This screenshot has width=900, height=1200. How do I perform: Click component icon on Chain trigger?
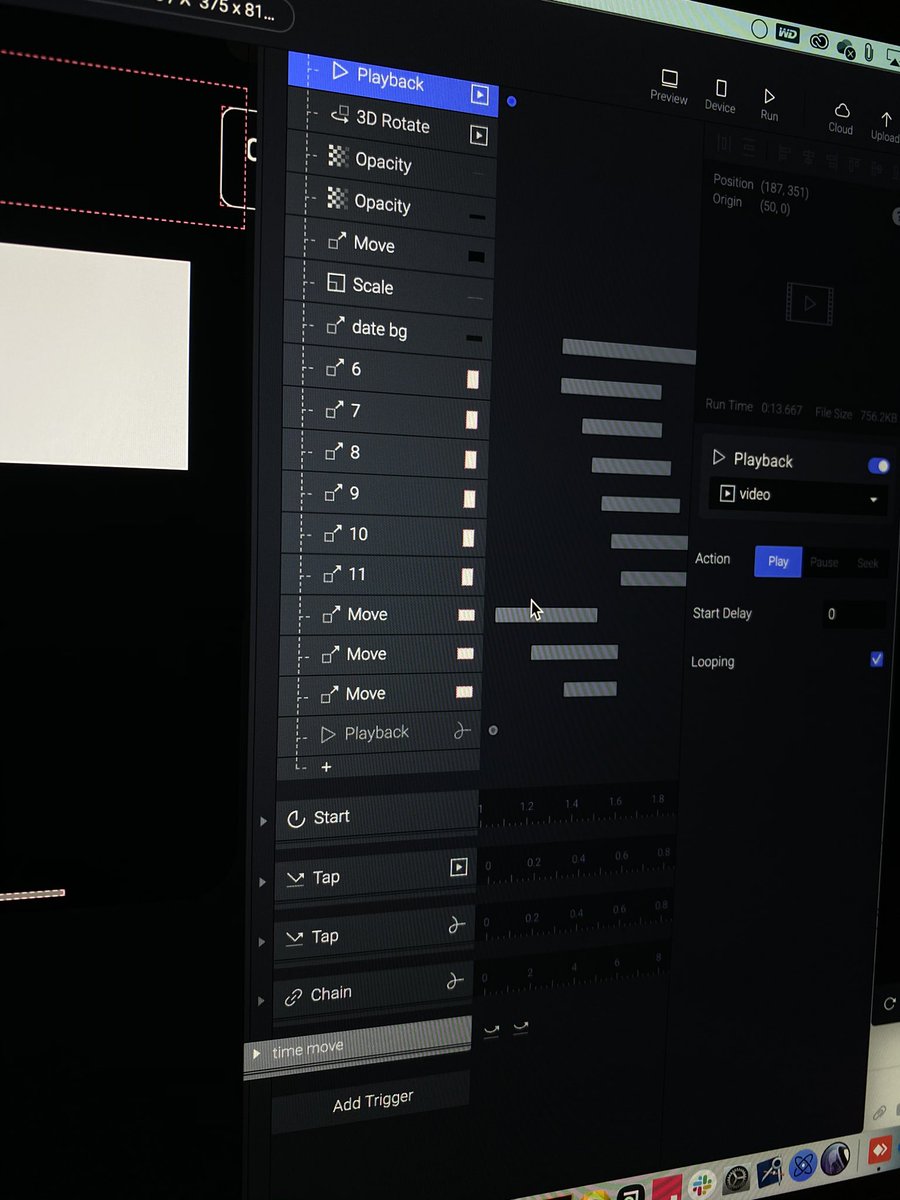[x=455, y=982]
